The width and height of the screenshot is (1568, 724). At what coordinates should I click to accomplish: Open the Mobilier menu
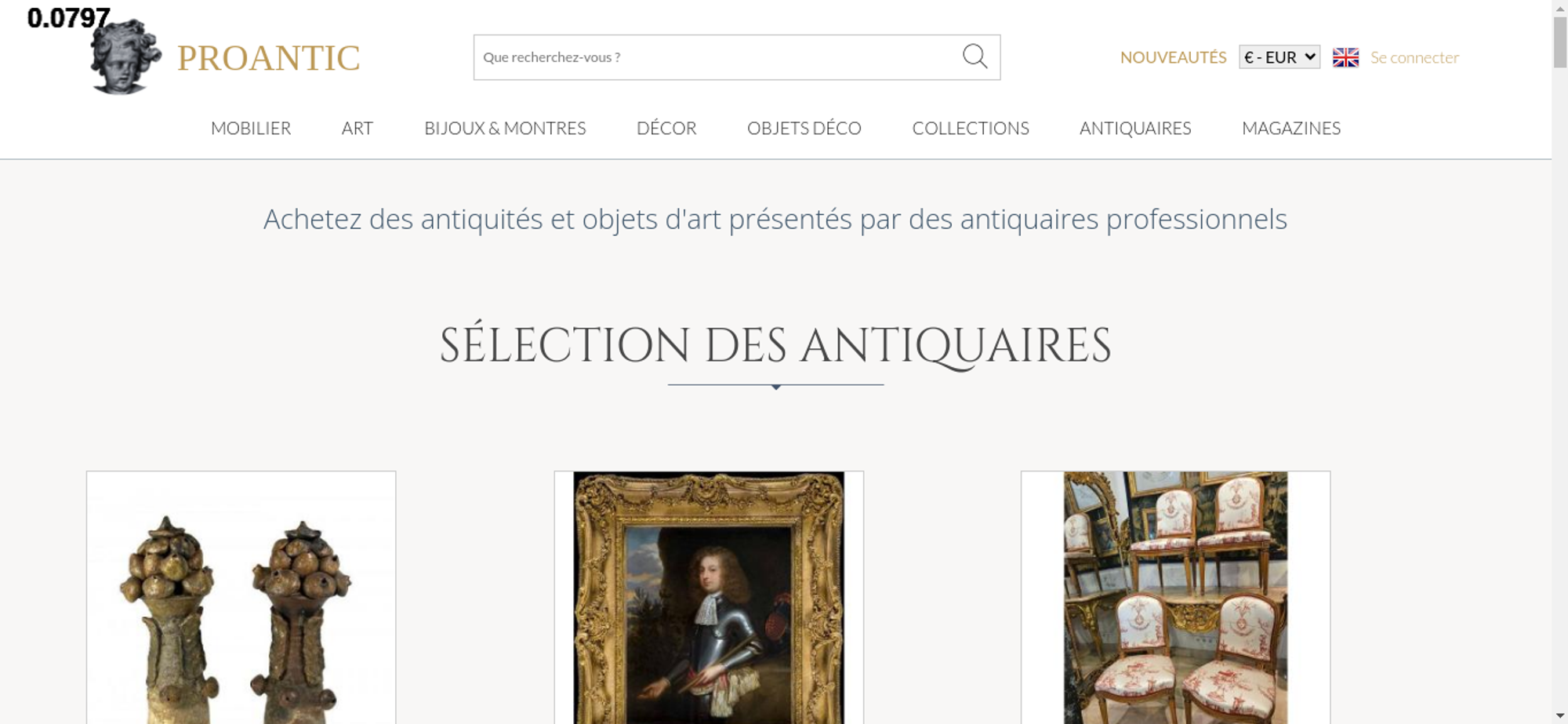tap(251, 128)
